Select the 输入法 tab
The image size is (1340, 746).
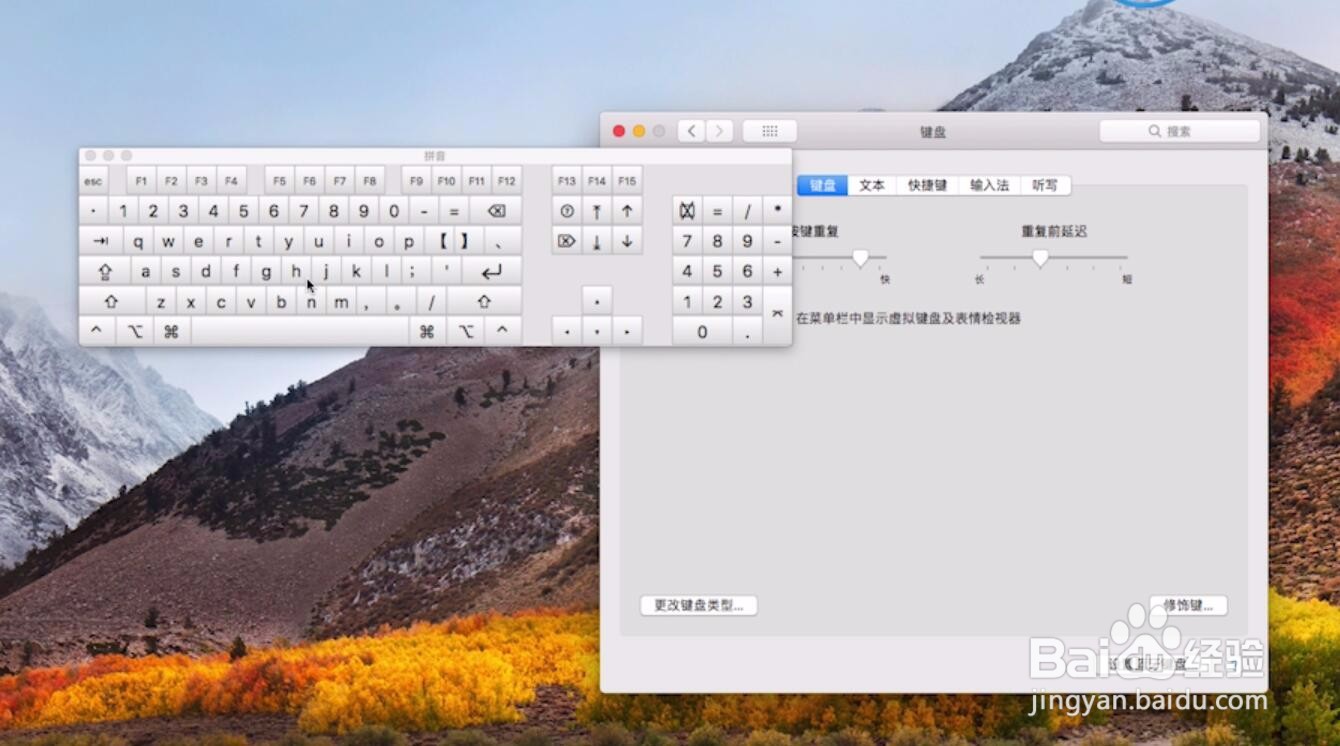[990, 185]
